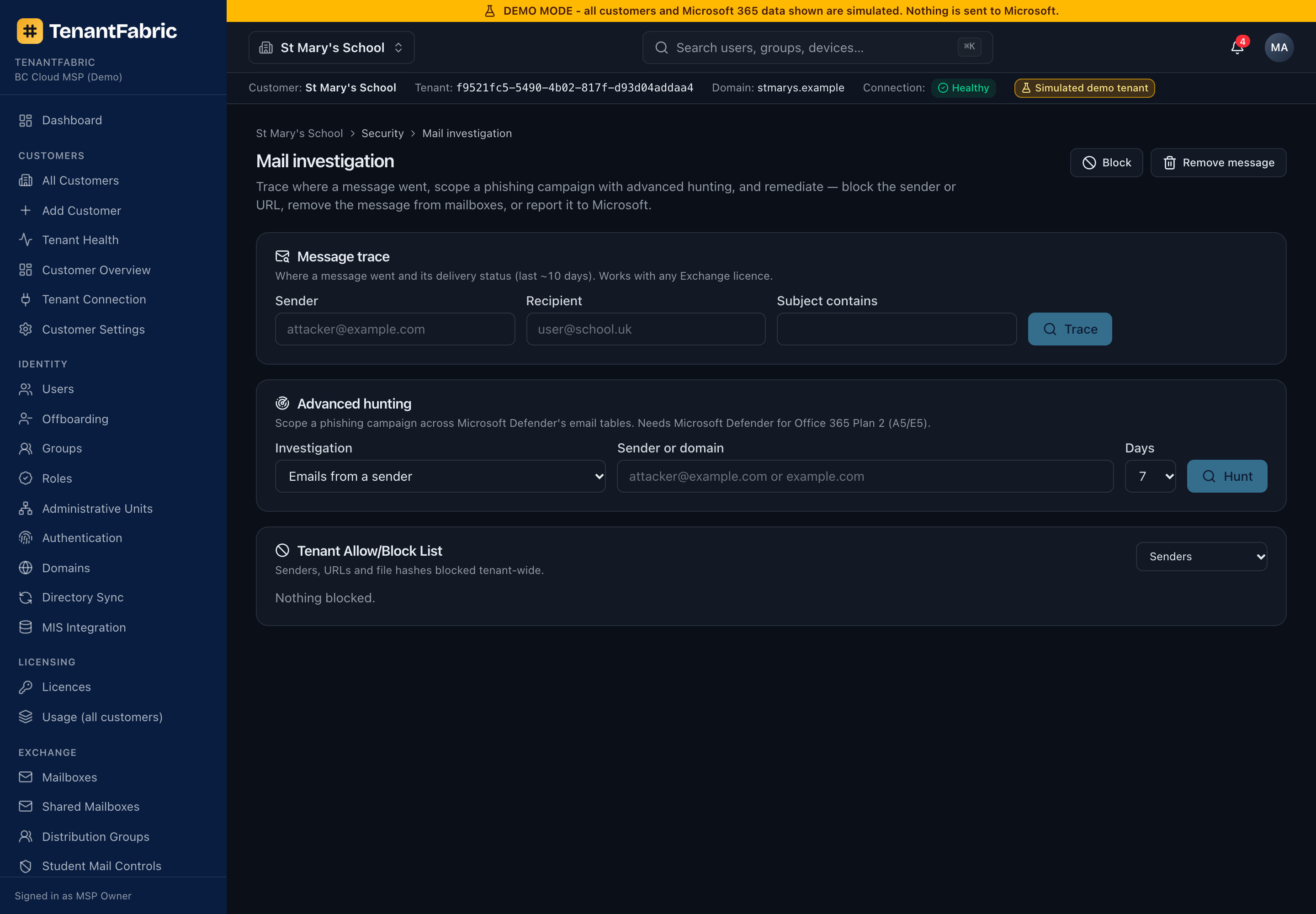Click the Block button
The height and width of the screenshot is (914, 1316).
pyautogui.click(x=1106, y=163)
